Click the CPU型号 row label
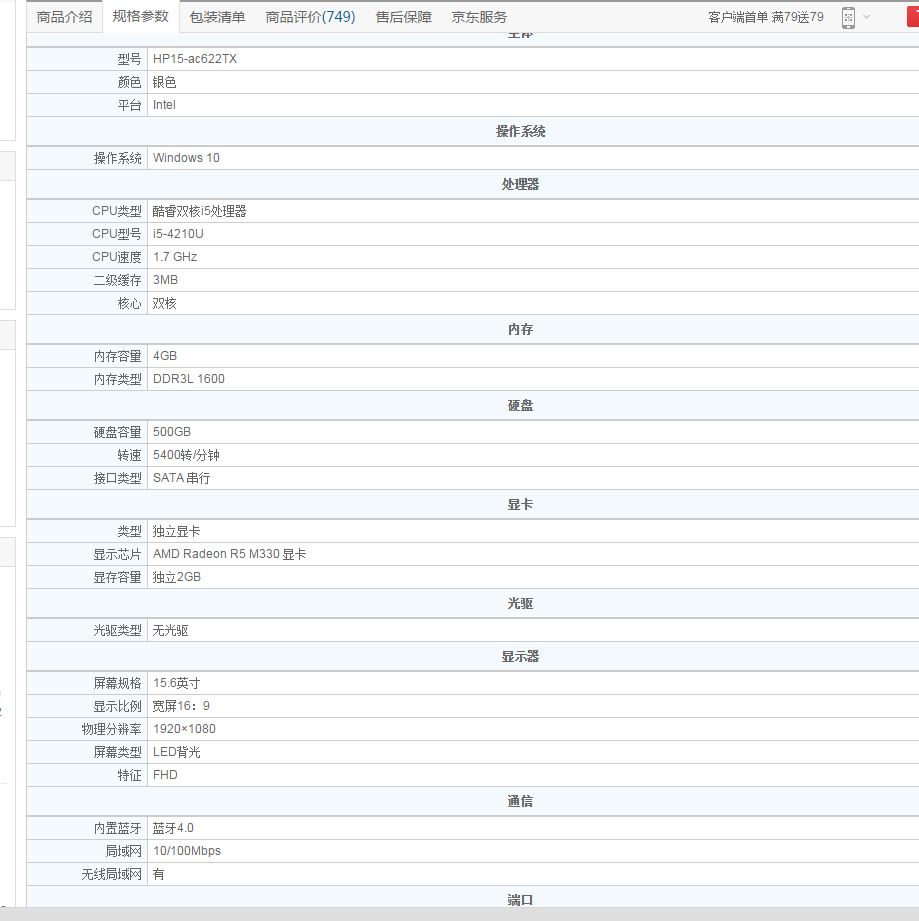This screenshot has width=919, height=921. [116, 234]
